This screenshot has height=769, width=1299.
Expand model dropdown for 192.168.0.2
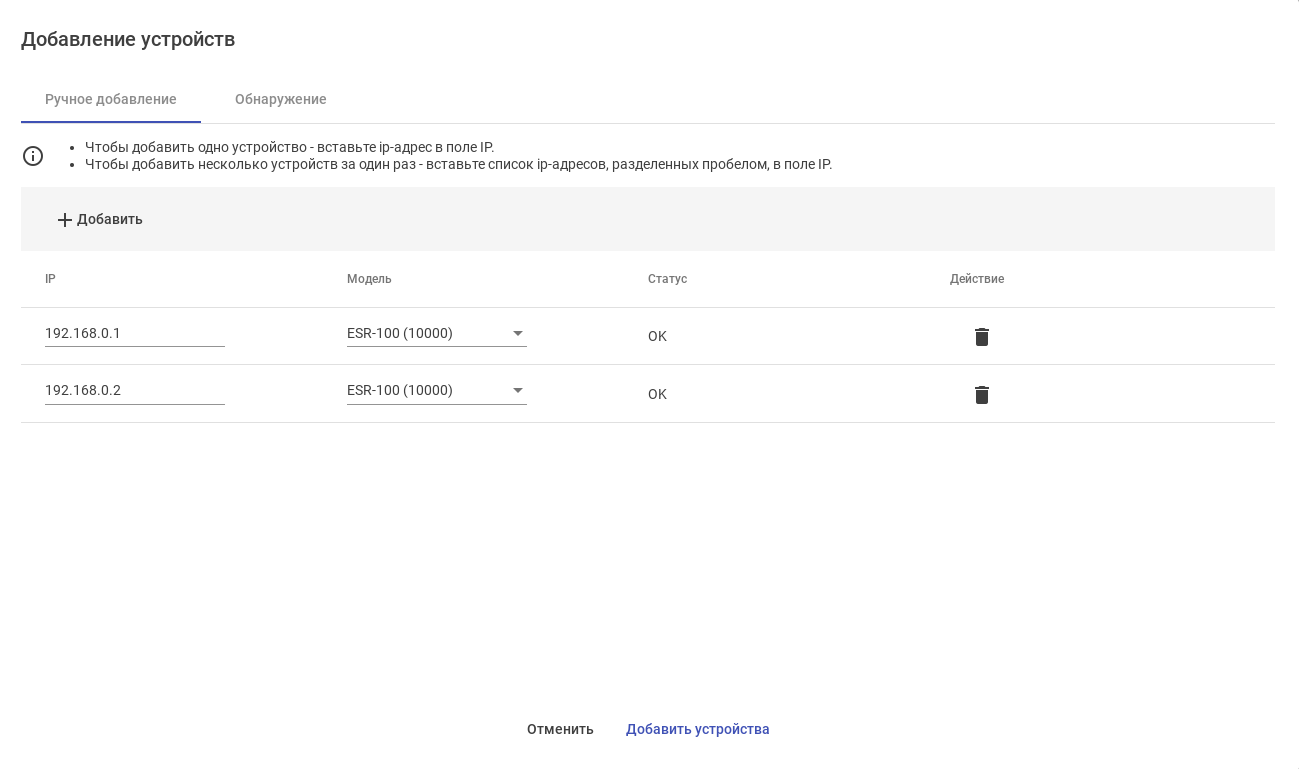click(x=436, y=390)
